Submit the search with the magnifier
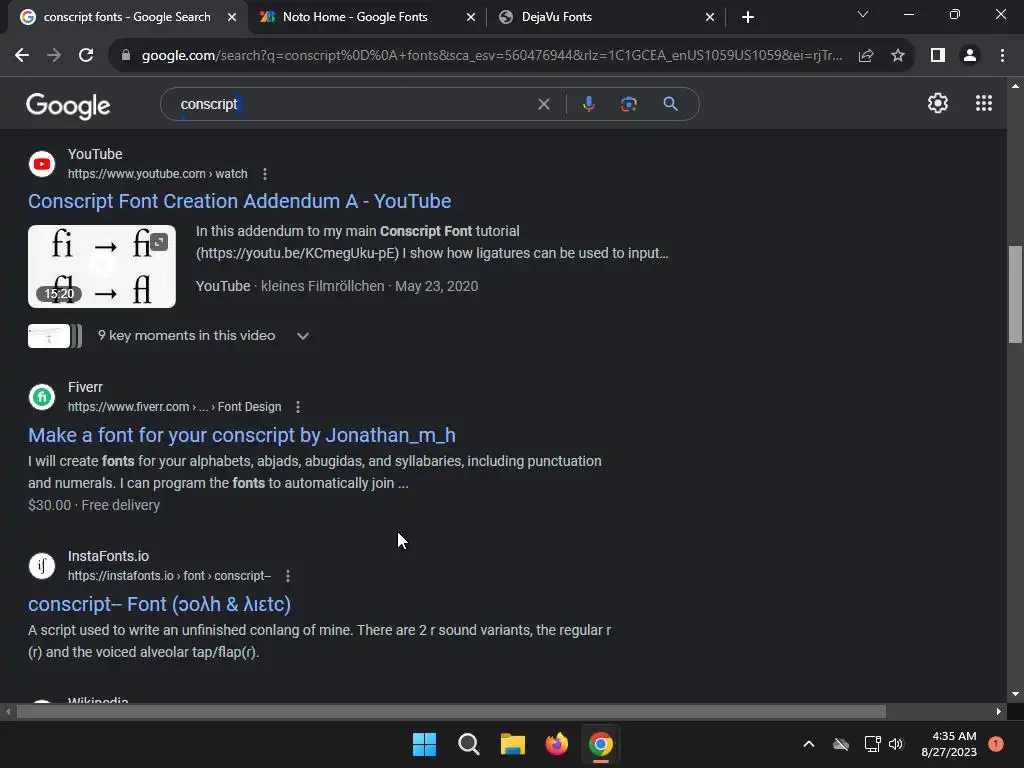Image resolution: width=1024 pixels, height=768 pixels. pos(670,104)
